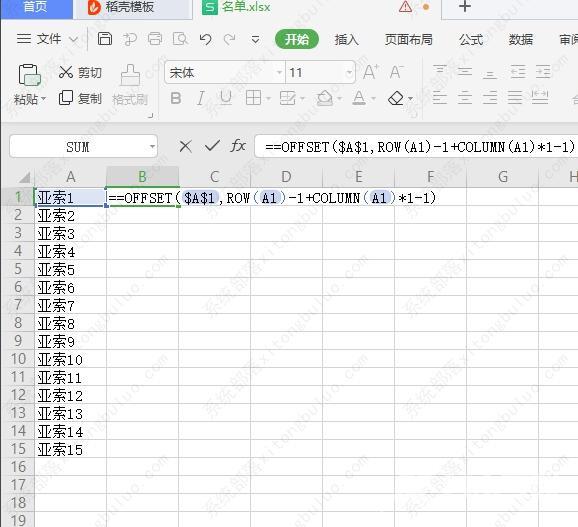The height and width of the screenshot is (527, 578).
Task: Cancel formula entry with X icon
Action: (x=185, y=146)
